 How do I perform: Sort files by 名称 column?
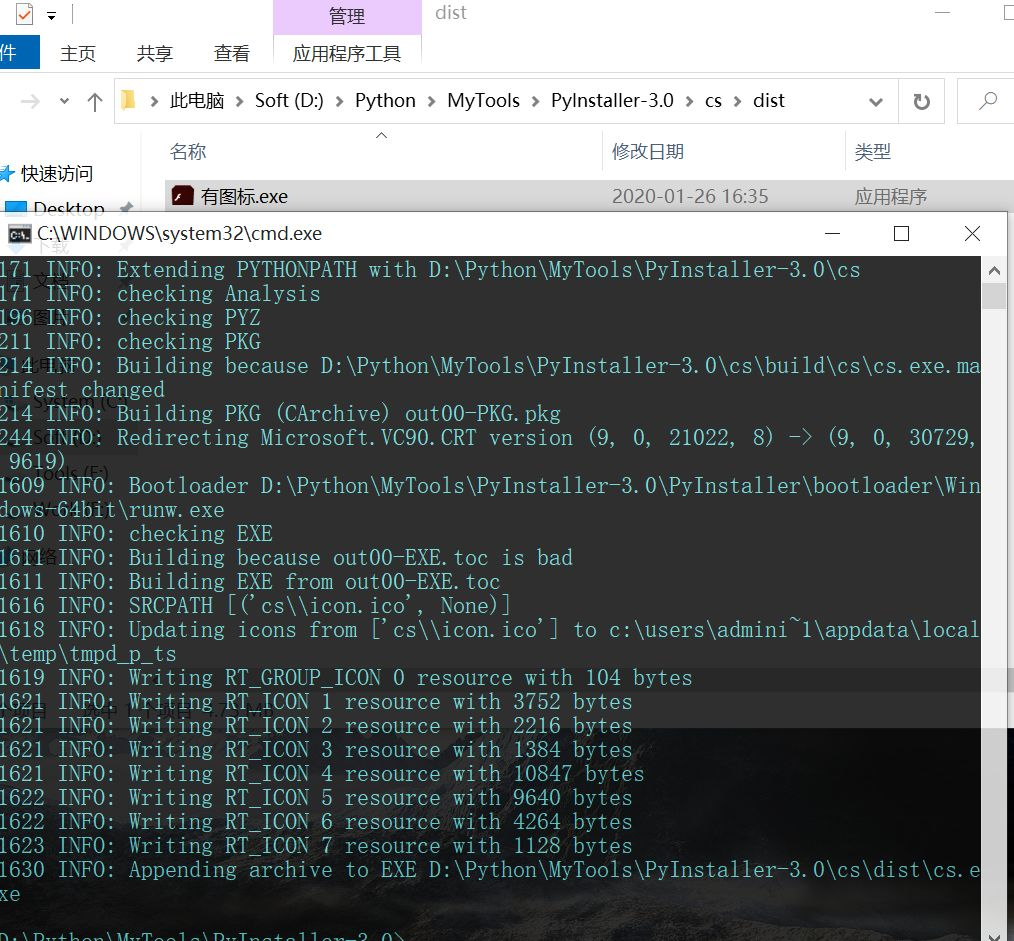(188, 151)
